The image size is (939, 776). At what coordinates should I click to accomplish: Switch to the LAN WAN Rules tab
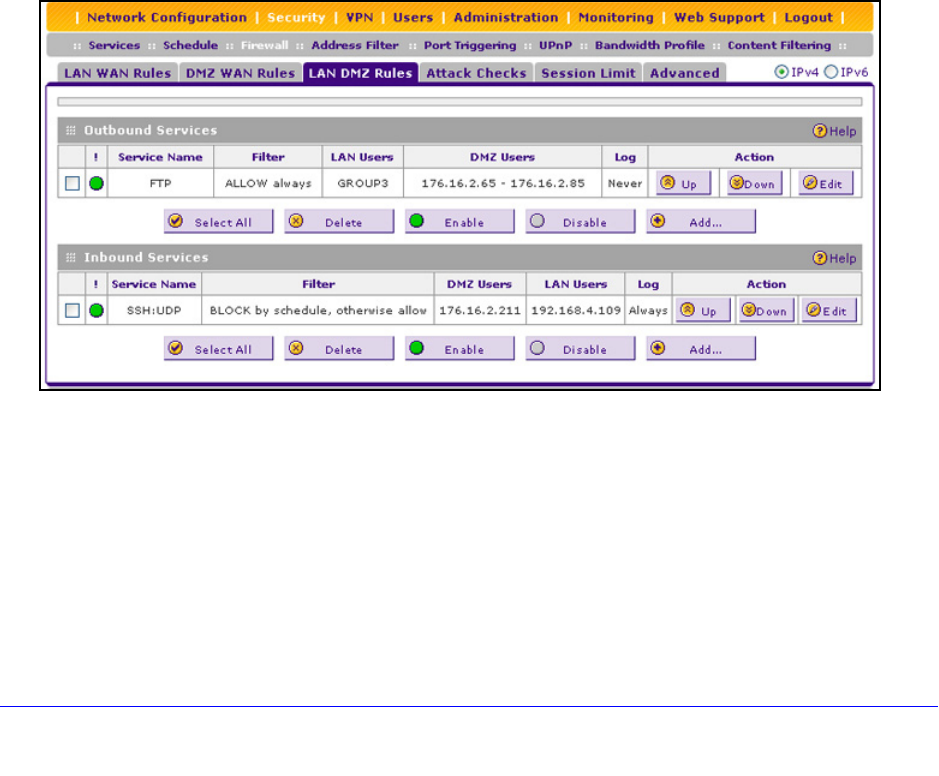[x=117, y=73]
